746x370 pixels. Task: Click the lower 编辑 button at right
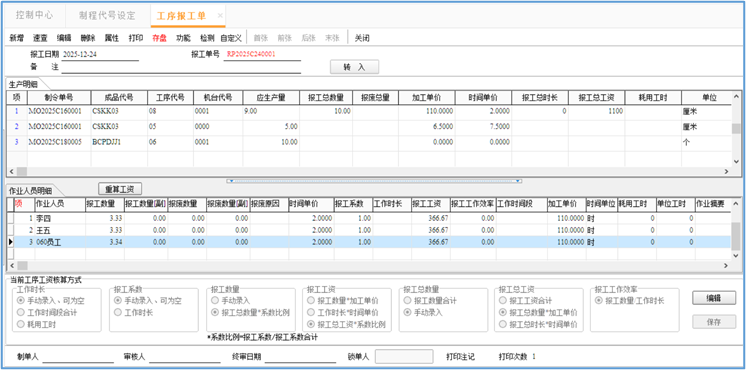click(x=714, y=298)
